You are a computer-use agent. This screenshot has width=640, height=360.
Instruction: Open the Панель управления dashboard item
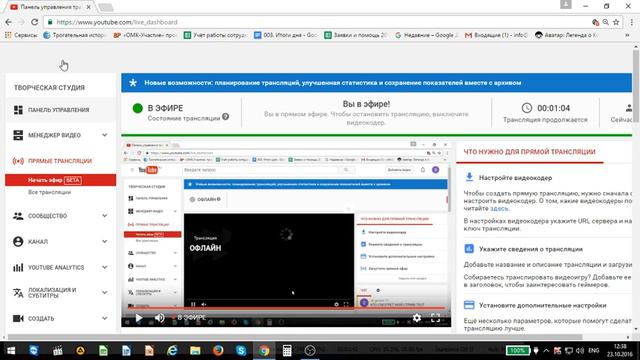pos(60,110)
